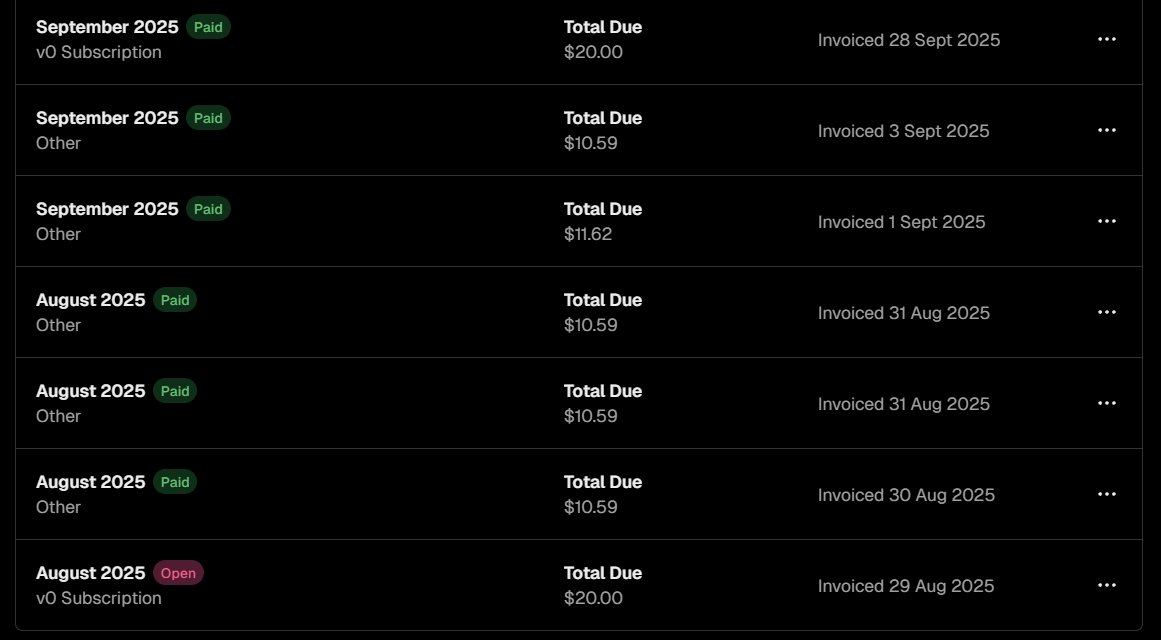Viewport: 1161px width, 640px height.
Task: Select Paid badge on the $11.62 invoice
Action: [208, 209]
